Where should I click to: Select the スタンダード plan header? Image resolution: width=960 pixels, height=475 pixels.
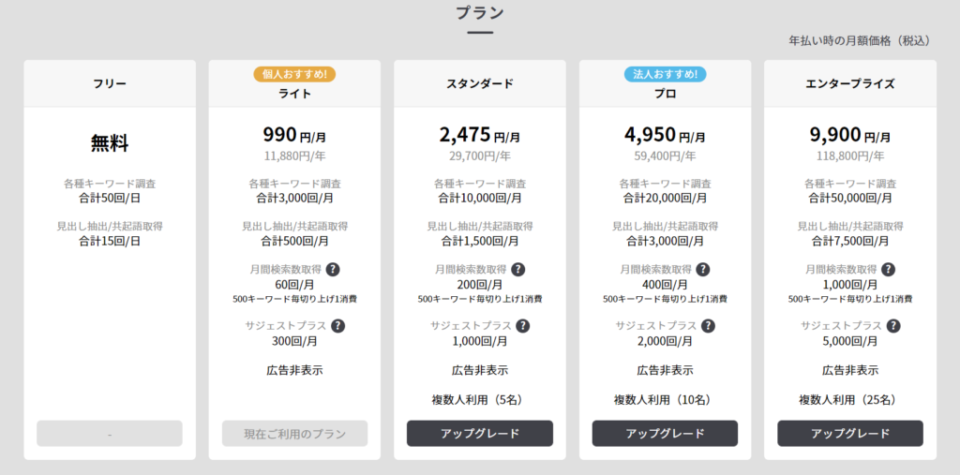pyautogui.click(x=480, y=84)
